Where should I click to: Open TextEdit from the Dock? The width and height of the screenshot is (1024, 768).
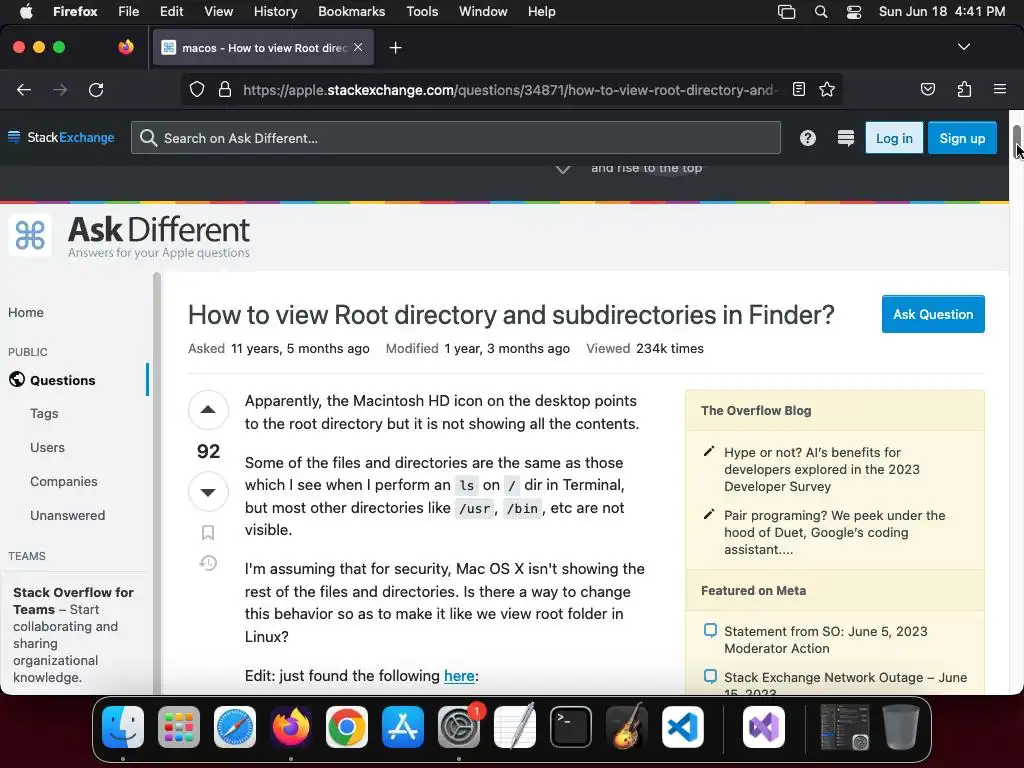click(515, 727)
